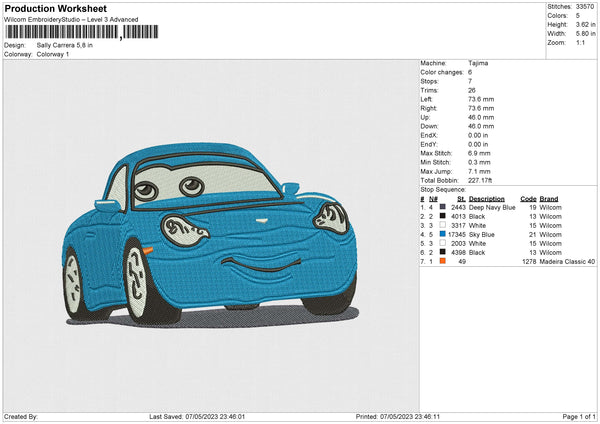Click the 'Deep Navy Blue' description text
600x424 pixels.
492,207
